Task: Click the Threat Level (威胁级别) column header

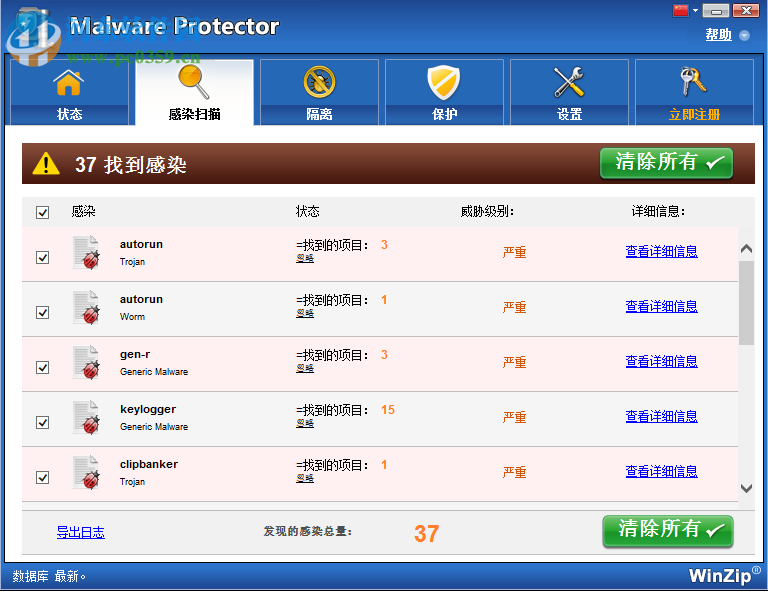Action: pos(487,212)
